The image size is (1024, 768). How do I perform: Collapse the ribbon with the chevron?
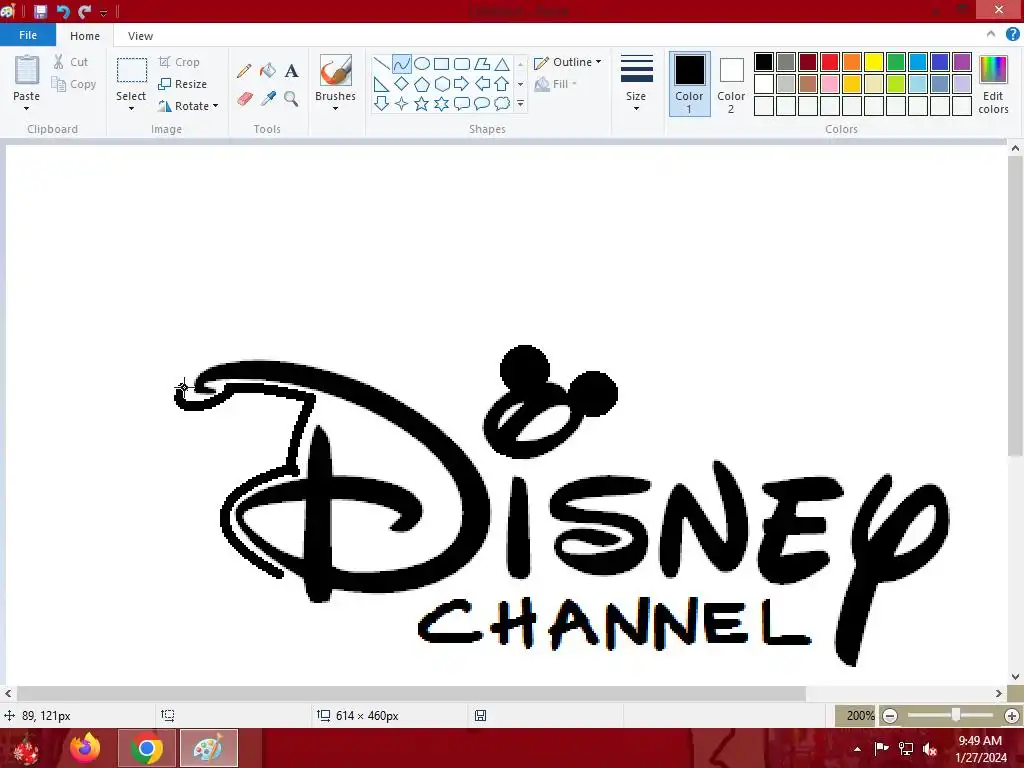[991, 35]
